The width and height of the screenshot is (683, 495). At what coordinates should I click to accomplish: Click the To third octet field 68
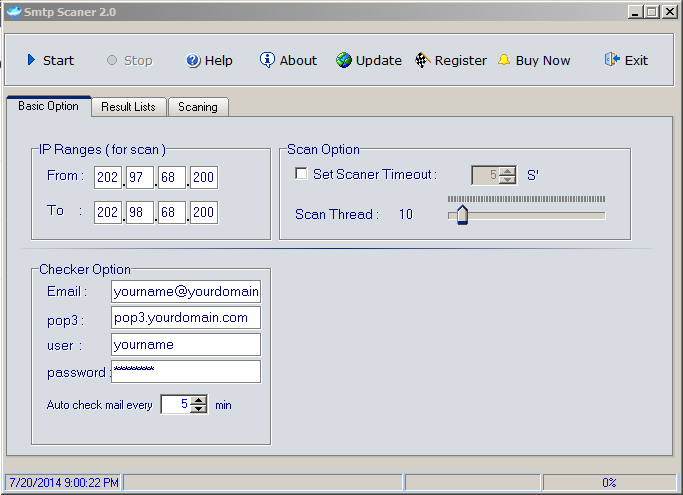[x=172, y=212]
